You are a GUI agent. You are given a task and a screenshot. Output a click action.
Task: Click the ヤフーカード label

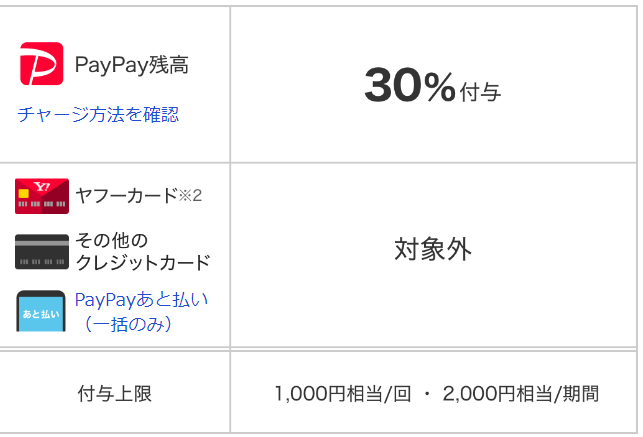[x=127, y=196]
